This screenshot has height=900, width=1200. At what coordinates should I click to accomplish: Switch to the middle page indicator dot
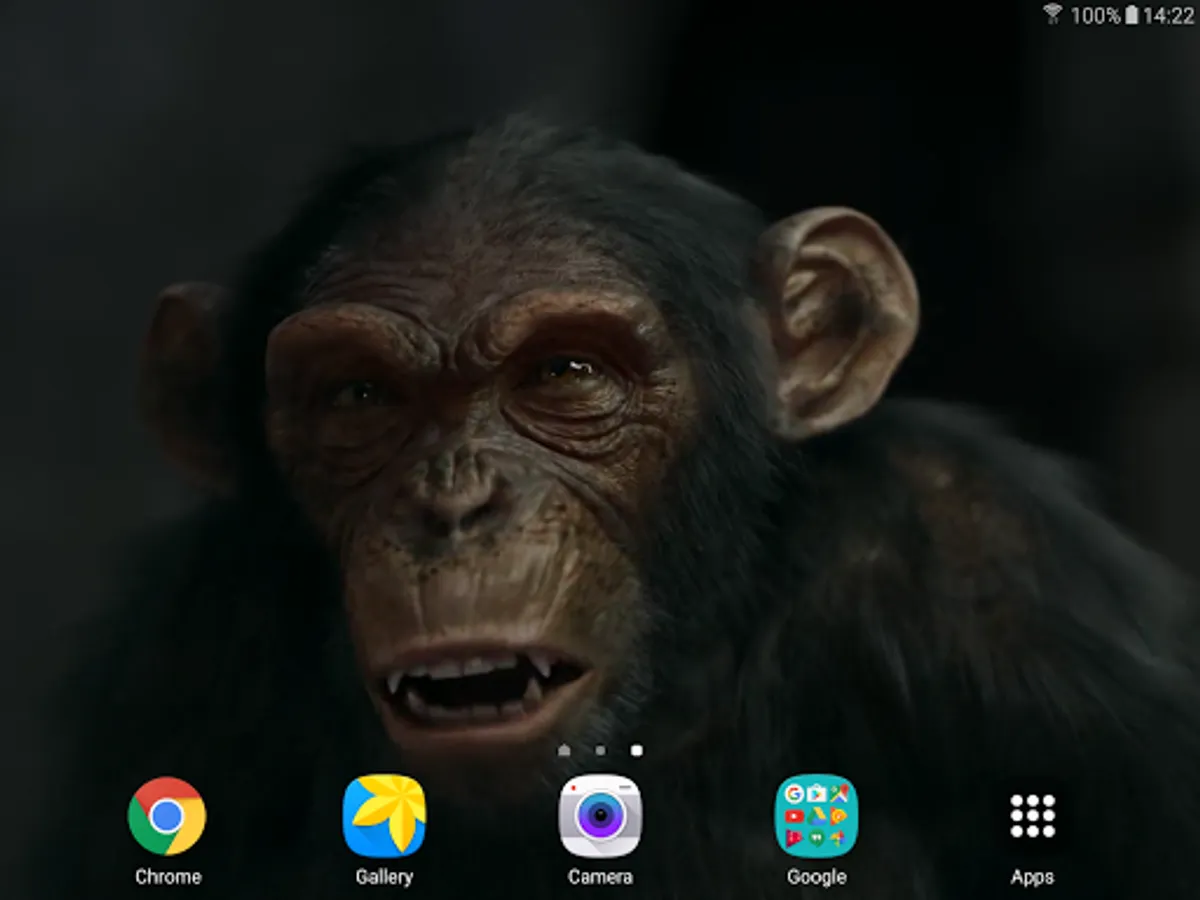pyautogui.click(x=600, y=750)
